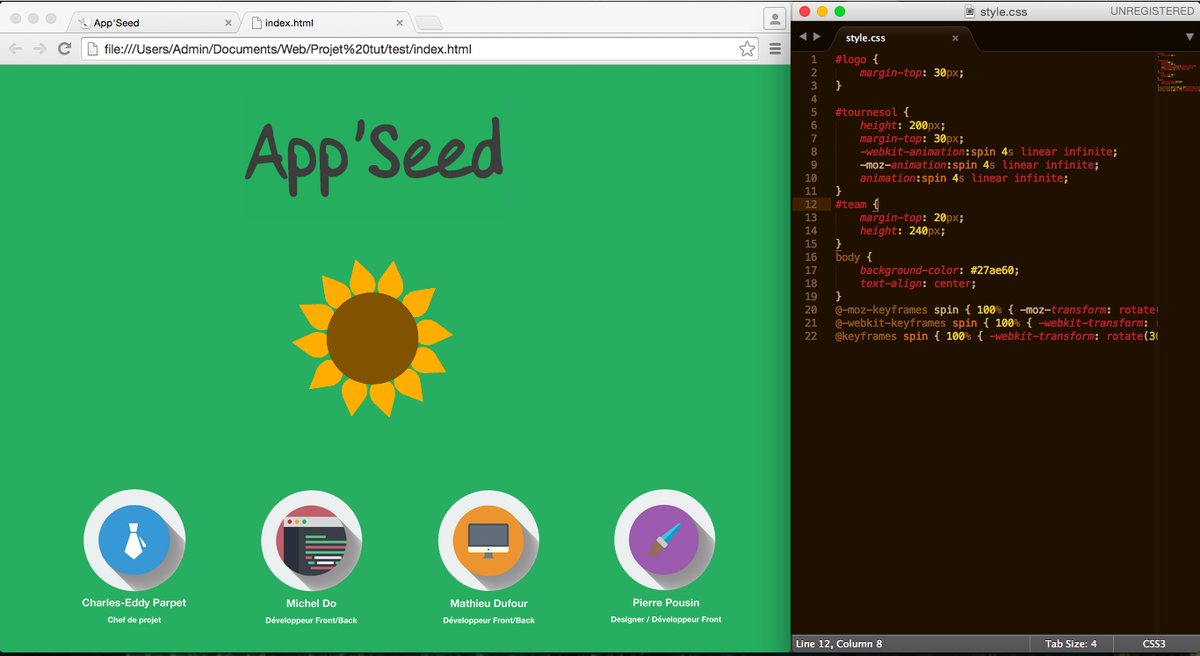Close the style.css tab in Sublime
This screenshot has width=1200, height=656.
pyautogui.click(x=955, y=38)
